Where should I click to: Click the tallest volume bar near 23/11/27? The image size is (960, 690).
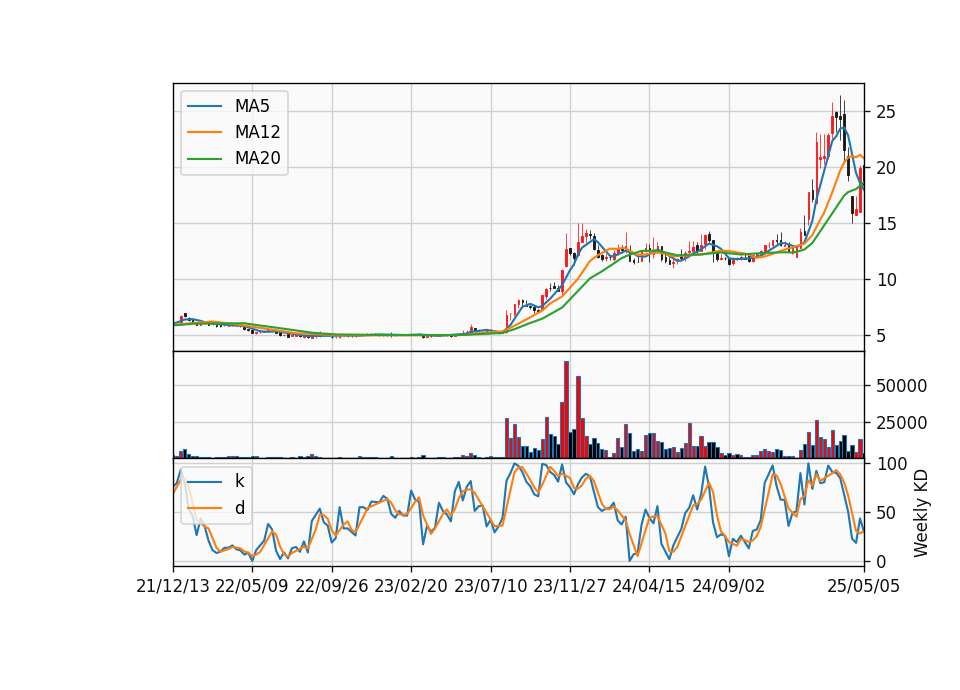click(566, 410)
